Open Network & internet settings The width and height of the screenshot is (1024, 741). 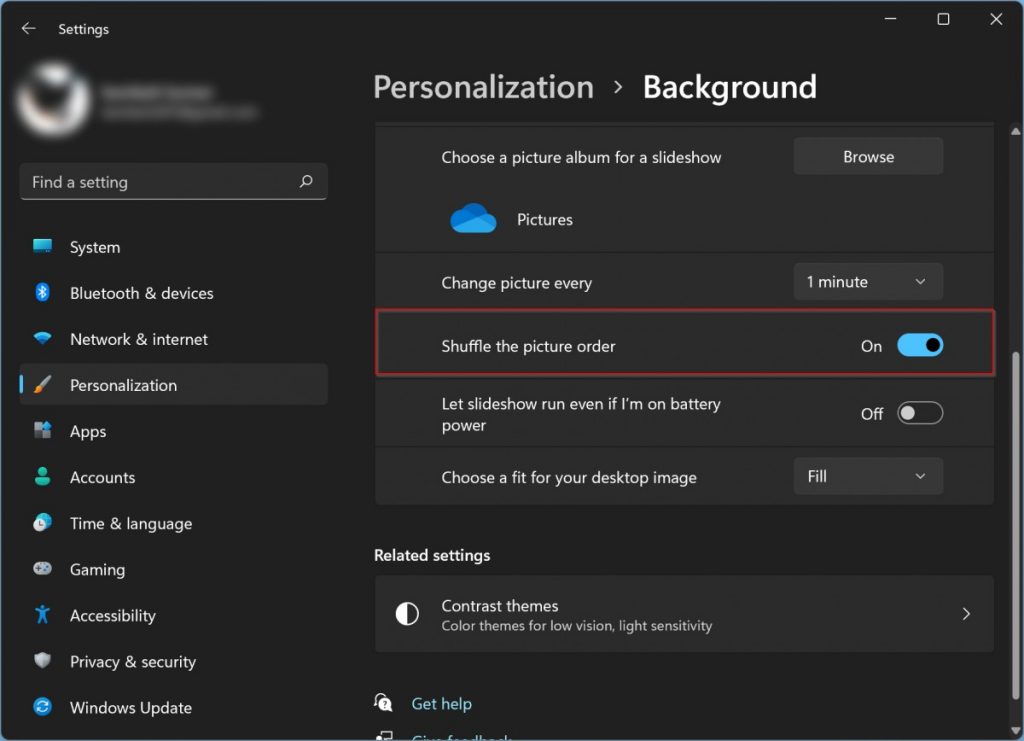tap(139, 339)
